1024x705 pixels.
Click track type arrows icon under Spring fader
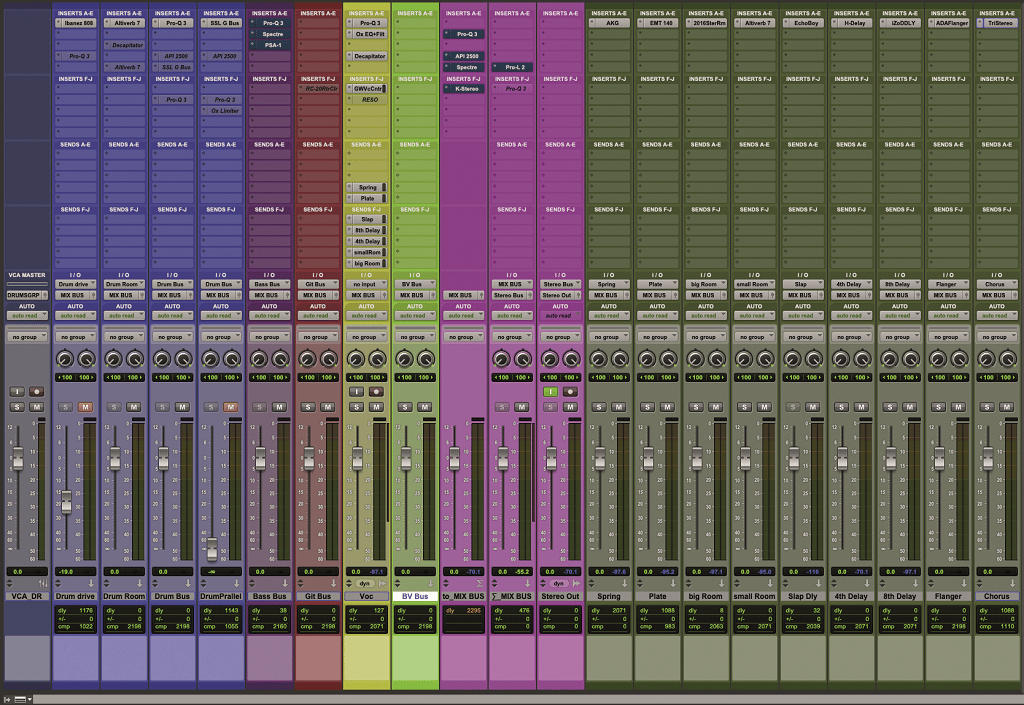pyautogui.click(x=592, y=583)
